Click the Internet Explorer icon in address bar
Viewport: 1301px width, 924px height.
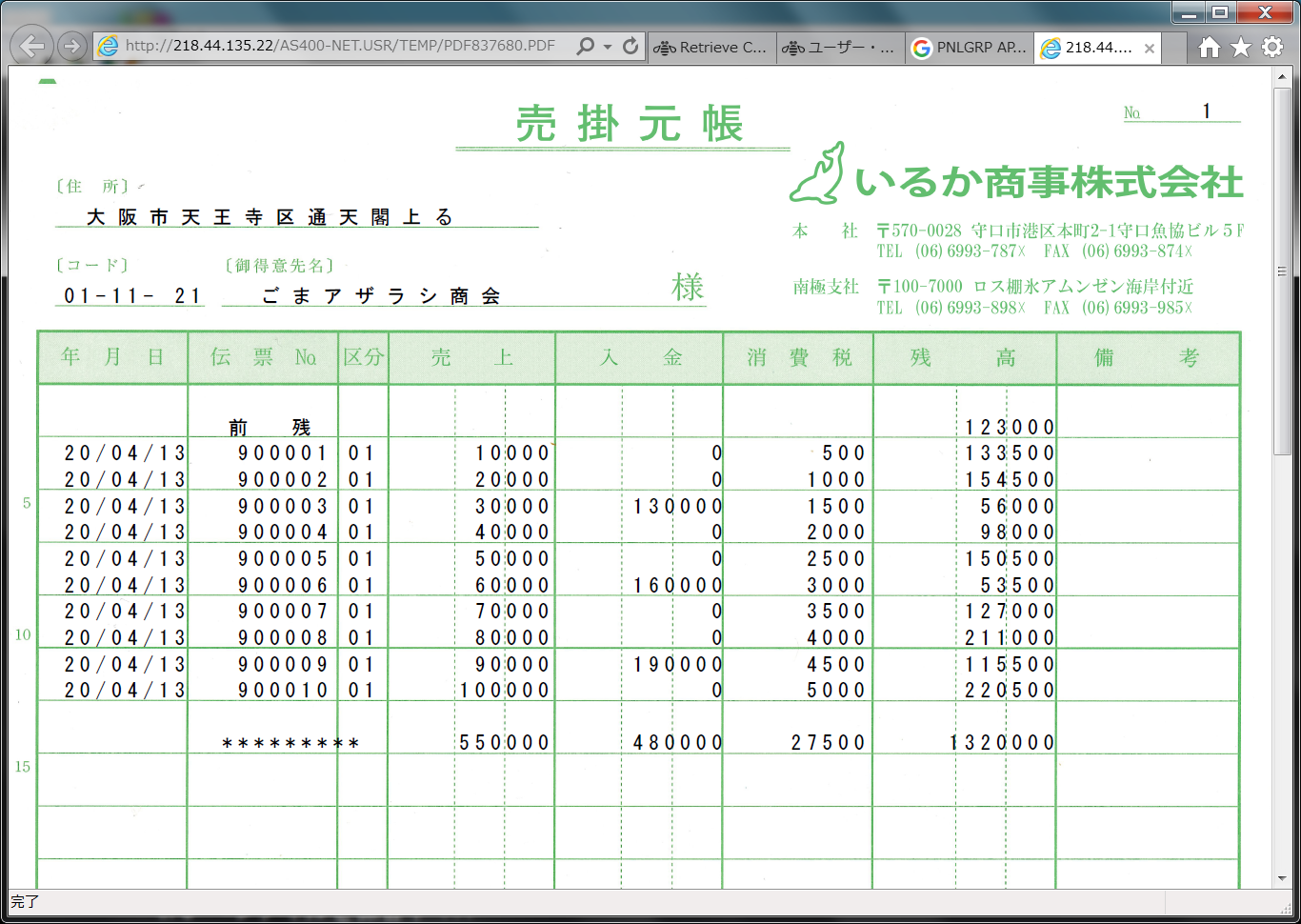click(x=109, y=47)
